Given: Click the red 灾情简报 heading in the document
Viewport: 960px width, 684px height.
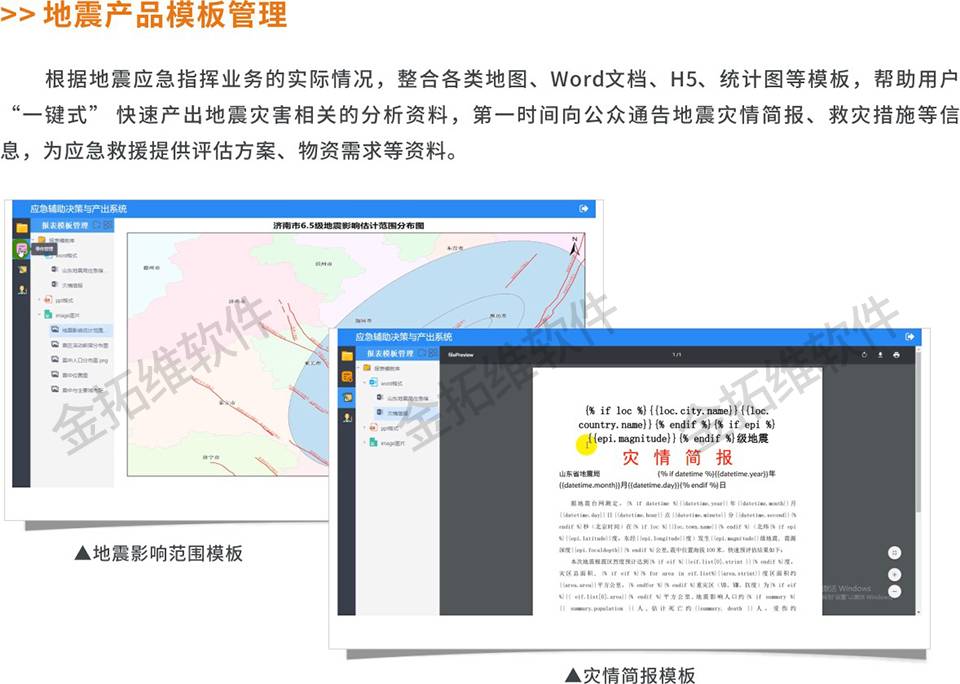Looking at the screenshot, I should tap(677, 457).
